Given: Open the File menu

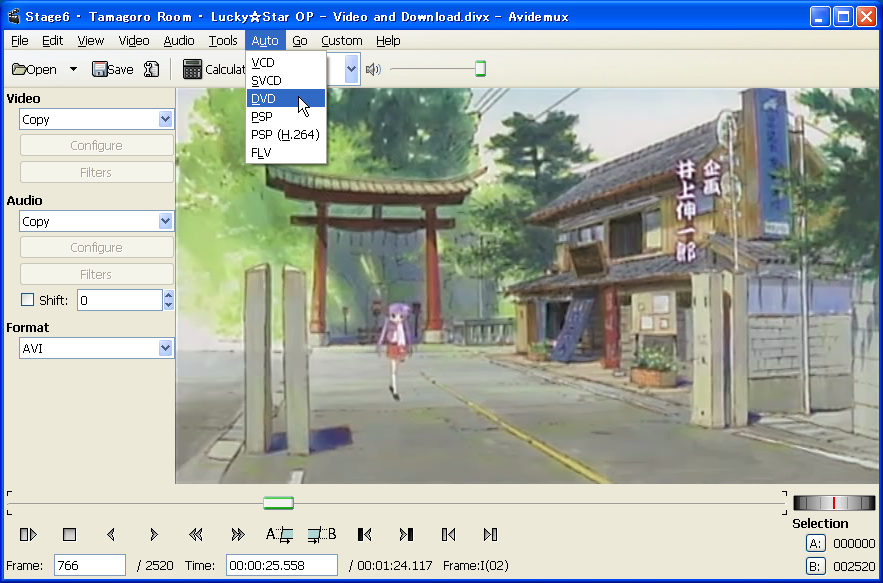Looking at the screenshot, I should pos(19,41).
